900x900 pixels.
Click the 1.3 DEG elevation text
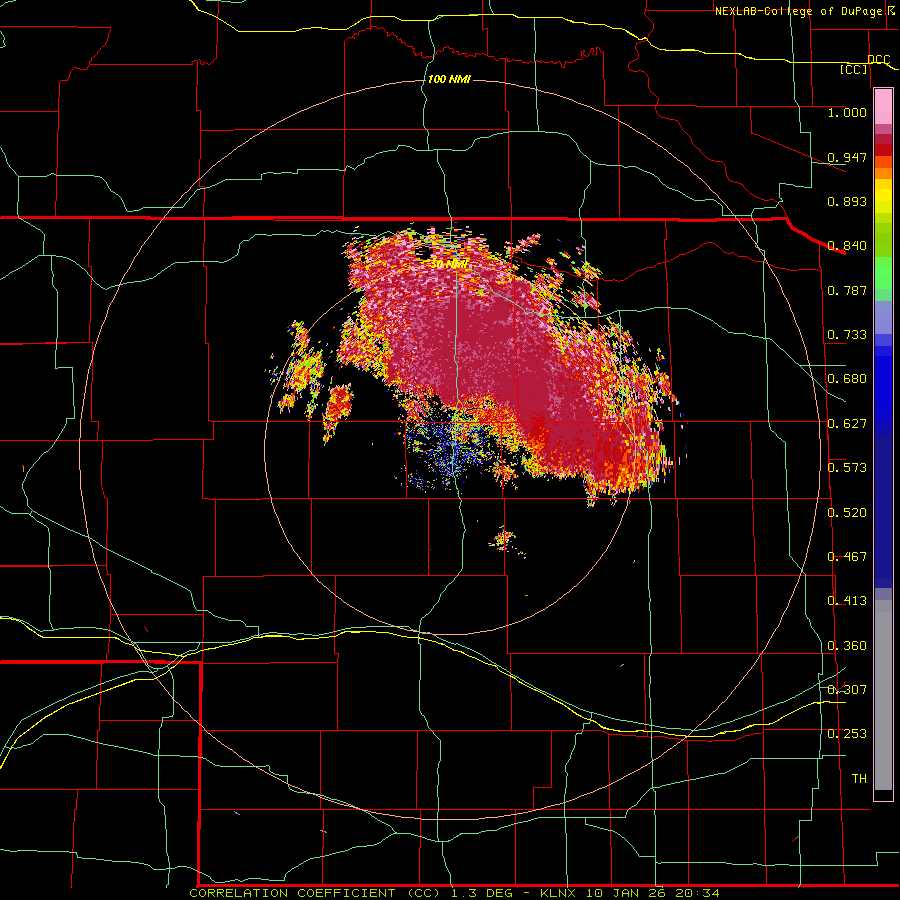[482, 893]
